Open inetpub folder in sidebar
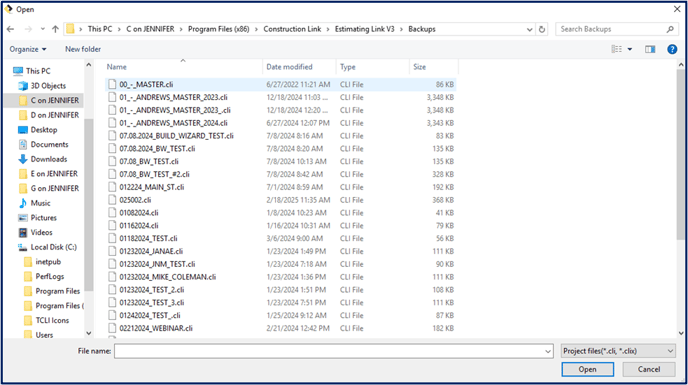The width and height of the screenshot is (688, 385). click(48, 262)
